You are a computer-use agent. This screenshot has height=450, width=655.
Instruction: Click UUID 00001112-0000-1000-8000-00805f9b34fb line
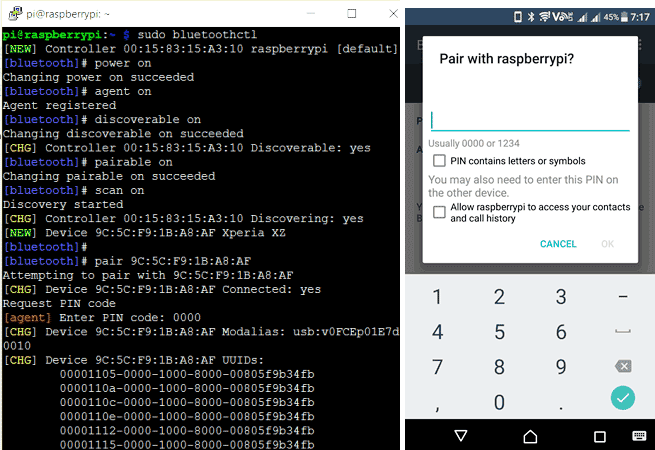[x=187, y=431]
